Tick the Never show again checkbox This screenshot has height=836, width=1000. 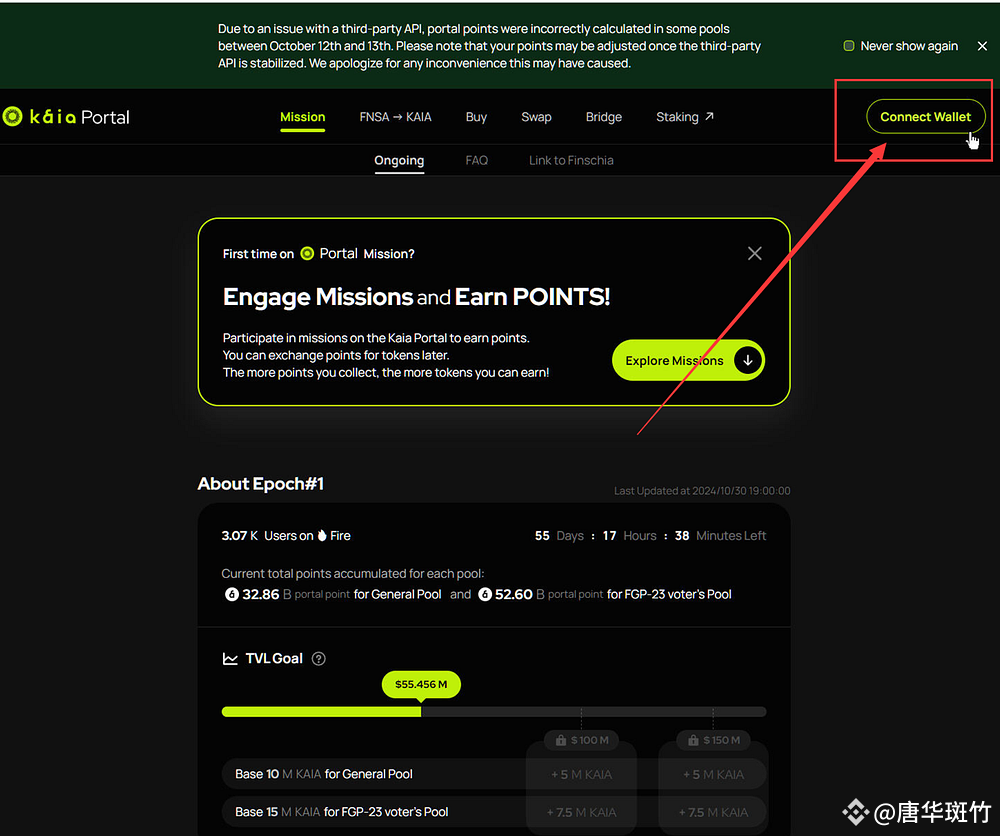coord(849,46)
